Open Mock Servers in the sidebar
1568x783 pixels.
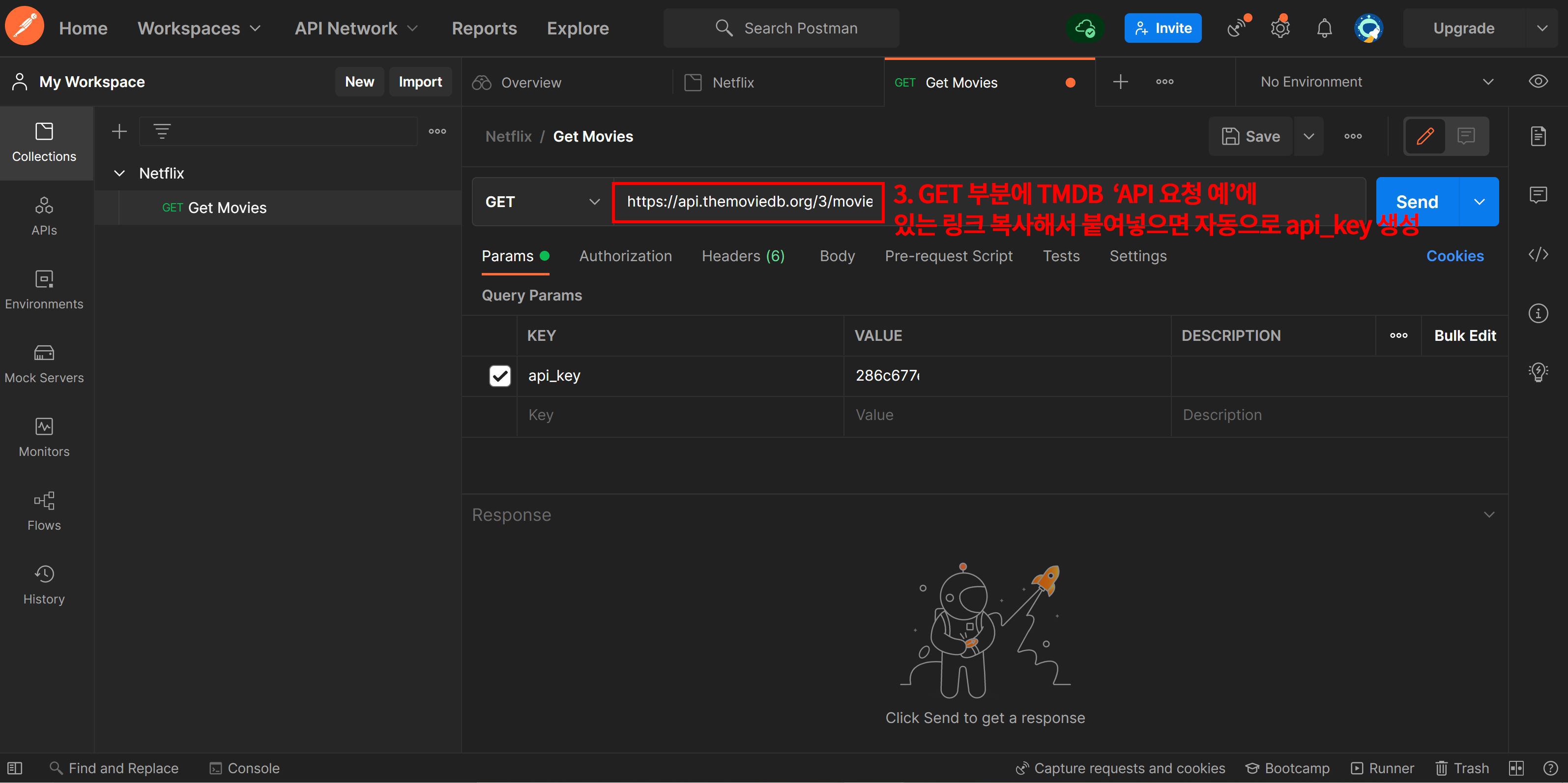tap(44, 364)
